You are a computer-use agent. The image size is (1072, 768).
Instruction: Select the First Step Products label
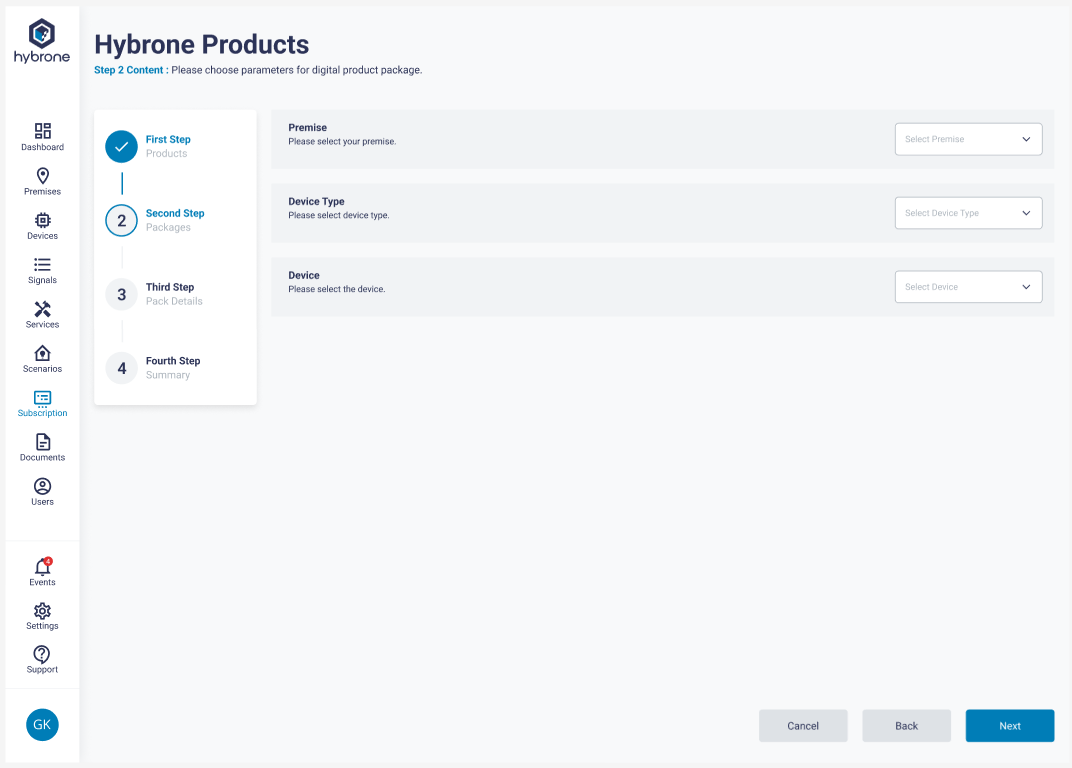pos(168,146)
